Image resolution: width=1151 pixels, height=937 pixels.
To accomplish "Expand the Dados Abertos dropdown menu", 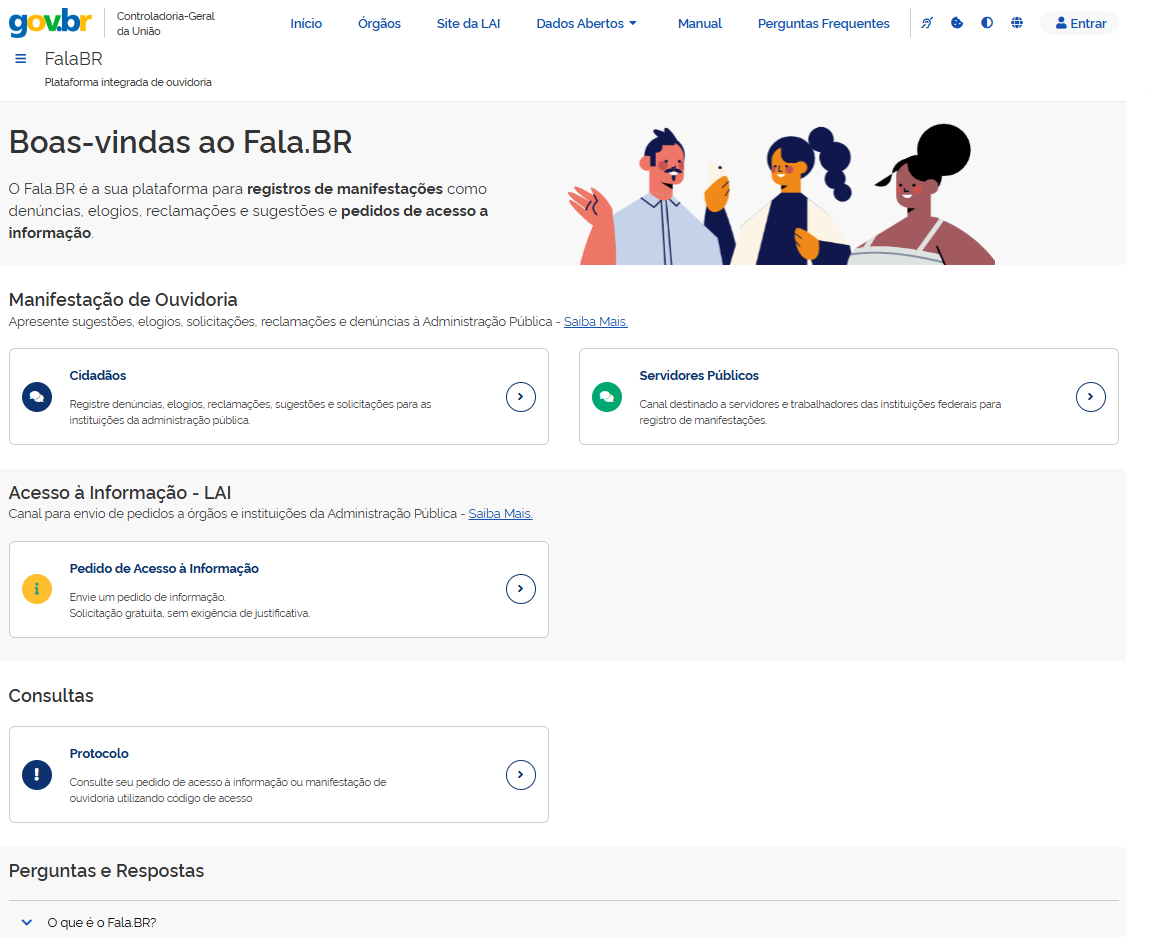I will point(586,23).
